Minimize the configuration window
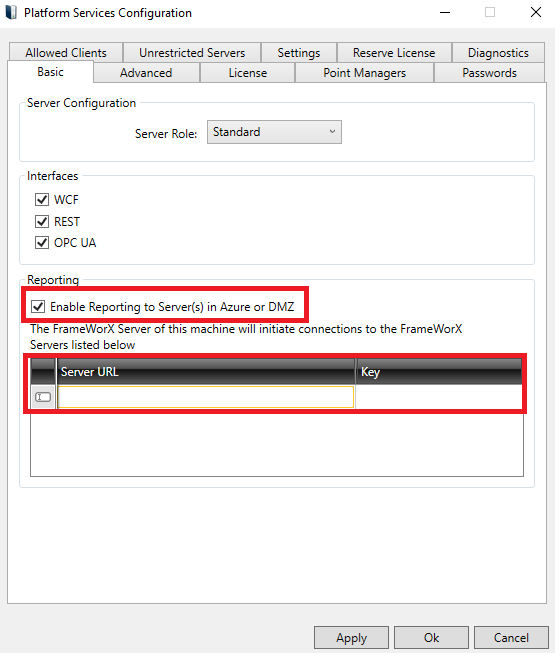This screenshot has height=664, width=560. [x=445, y=12]
